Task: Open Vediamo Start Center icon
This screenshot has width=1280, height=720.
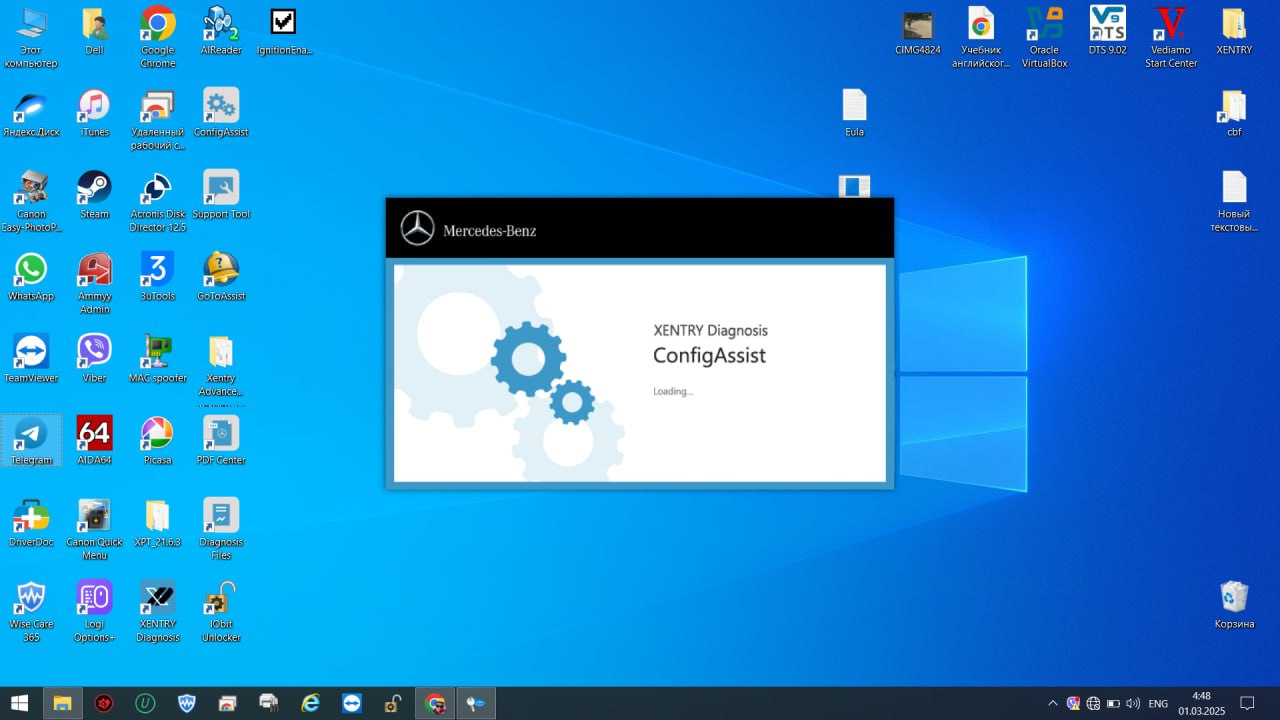Action: (x=1169, y=25)
